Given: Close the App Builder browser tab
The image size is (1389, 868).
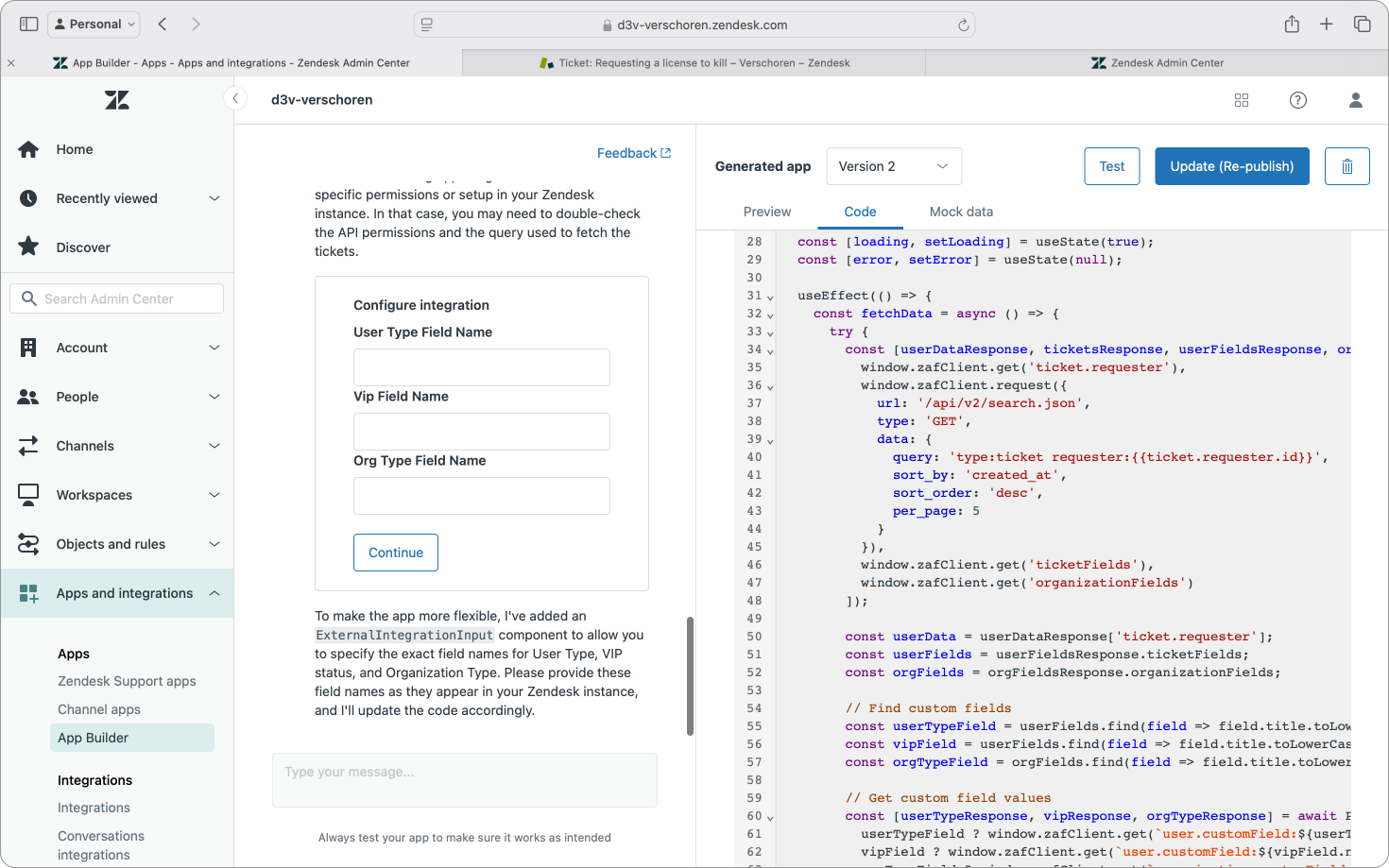Looking at the screenshot, I should coord(11,63).
